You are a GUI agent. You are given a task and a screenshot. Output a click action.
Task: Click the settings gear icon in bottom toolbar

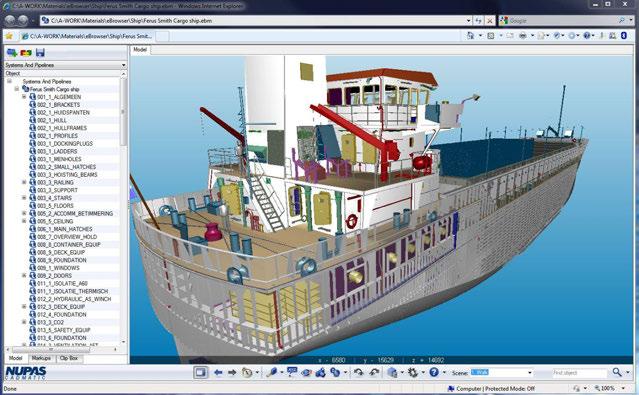[x=413, y=372]
